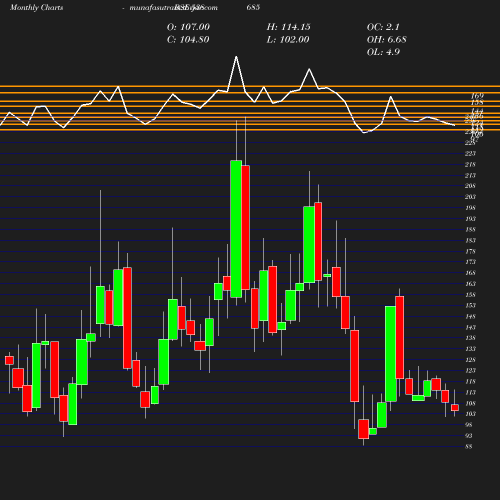Click the '685' number in the header
500x500 pixels.
[x=253, y=7]
